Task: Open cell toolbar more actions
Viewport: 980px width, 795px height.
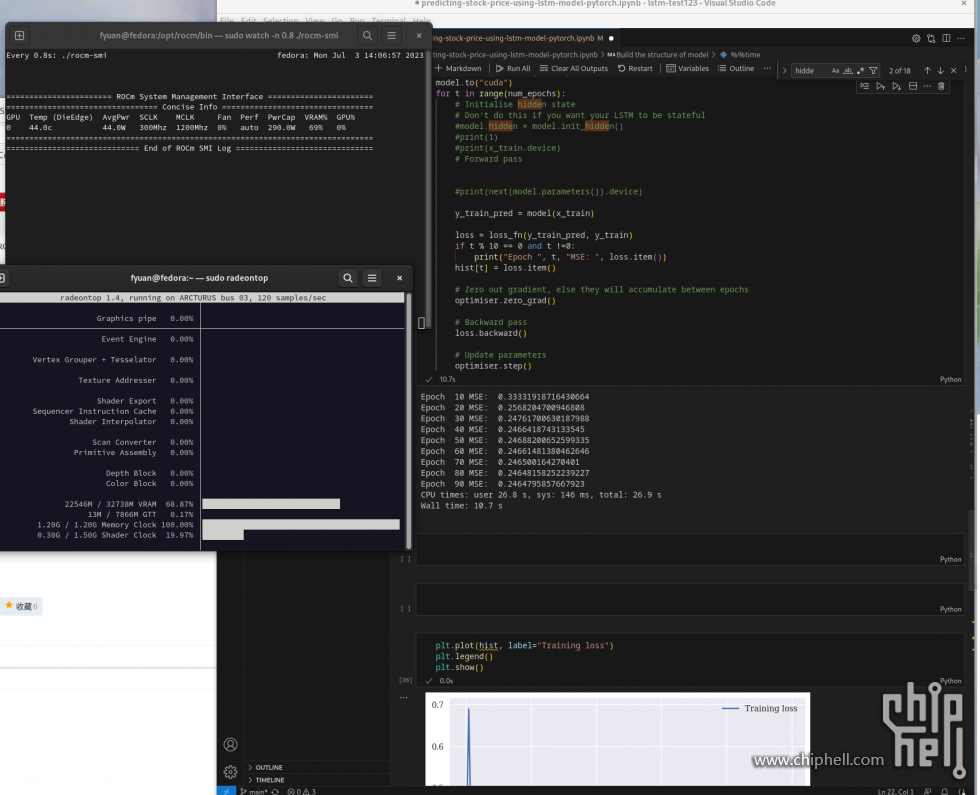Action: pos(927,86)
